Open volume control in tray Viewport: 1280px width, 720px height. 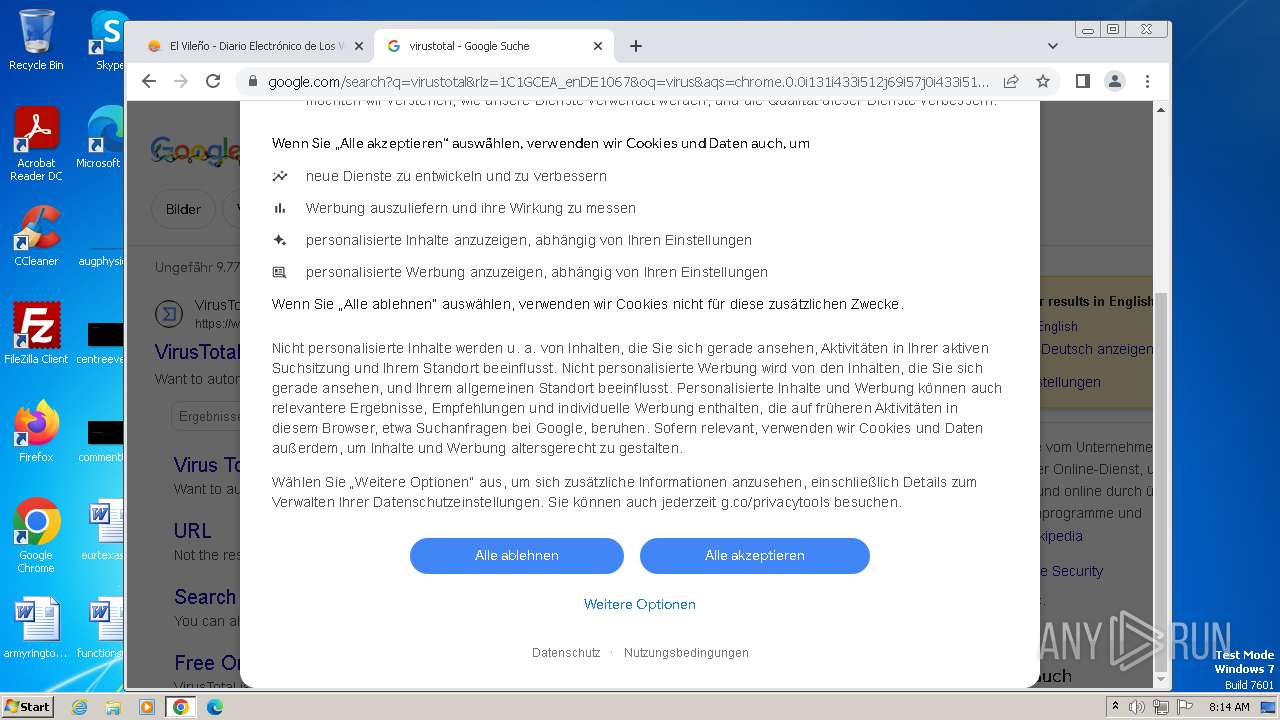(1137, 707)
